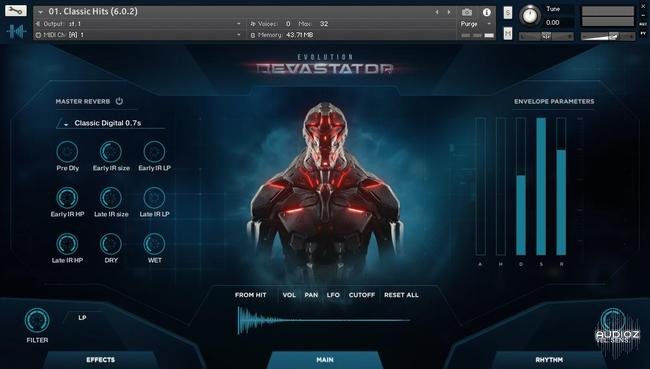Click the PAN button

coord(311,295)
